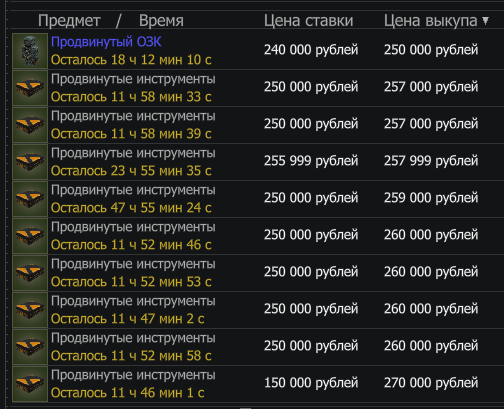
Task: Open the Продвинутый ОЗК item link
Action: click(106, 42)
